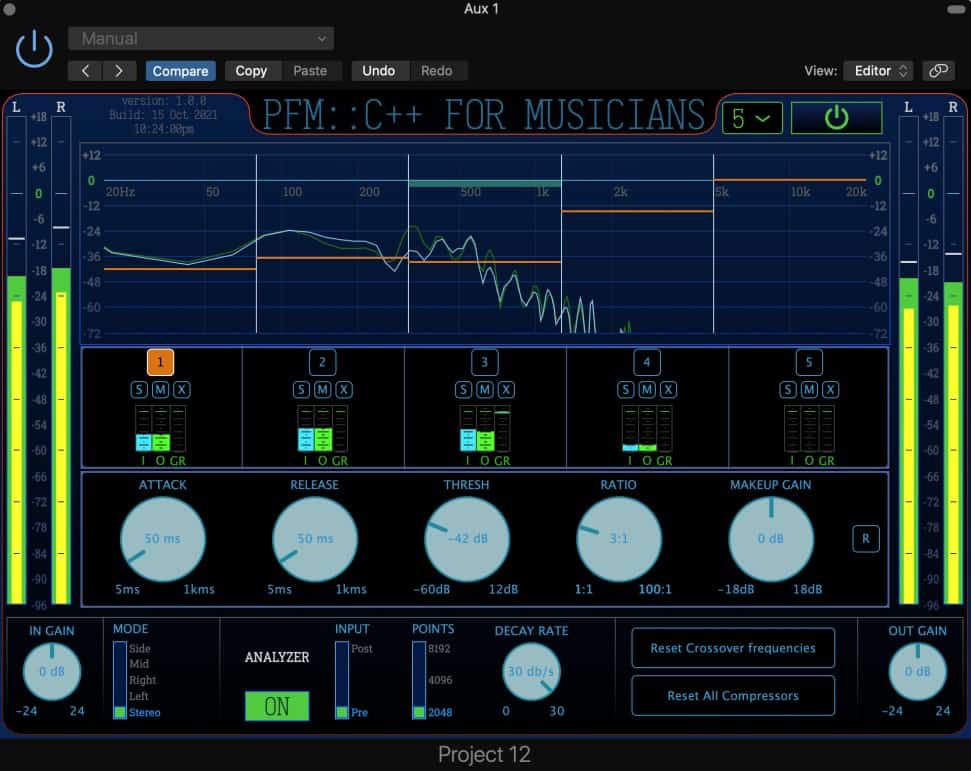Open the band count 5 dropdown

(751, 118)
